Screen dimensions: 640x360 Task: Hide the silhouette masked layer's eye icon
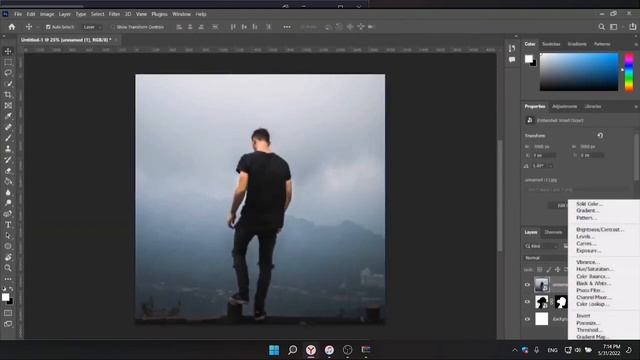(x=527, y=302)
